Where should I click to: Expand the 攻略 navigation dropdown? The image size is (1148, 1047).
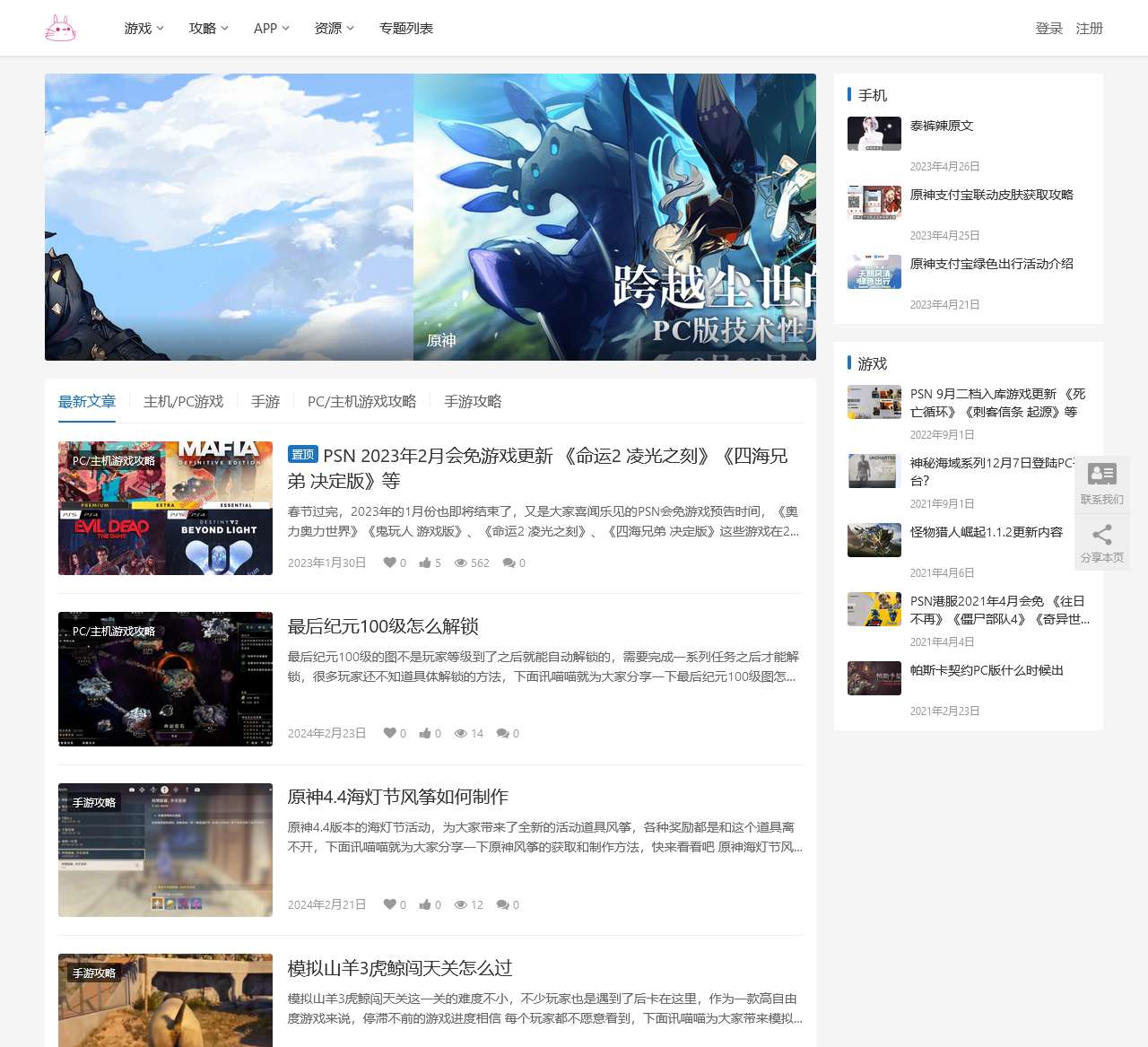[208, 29]
